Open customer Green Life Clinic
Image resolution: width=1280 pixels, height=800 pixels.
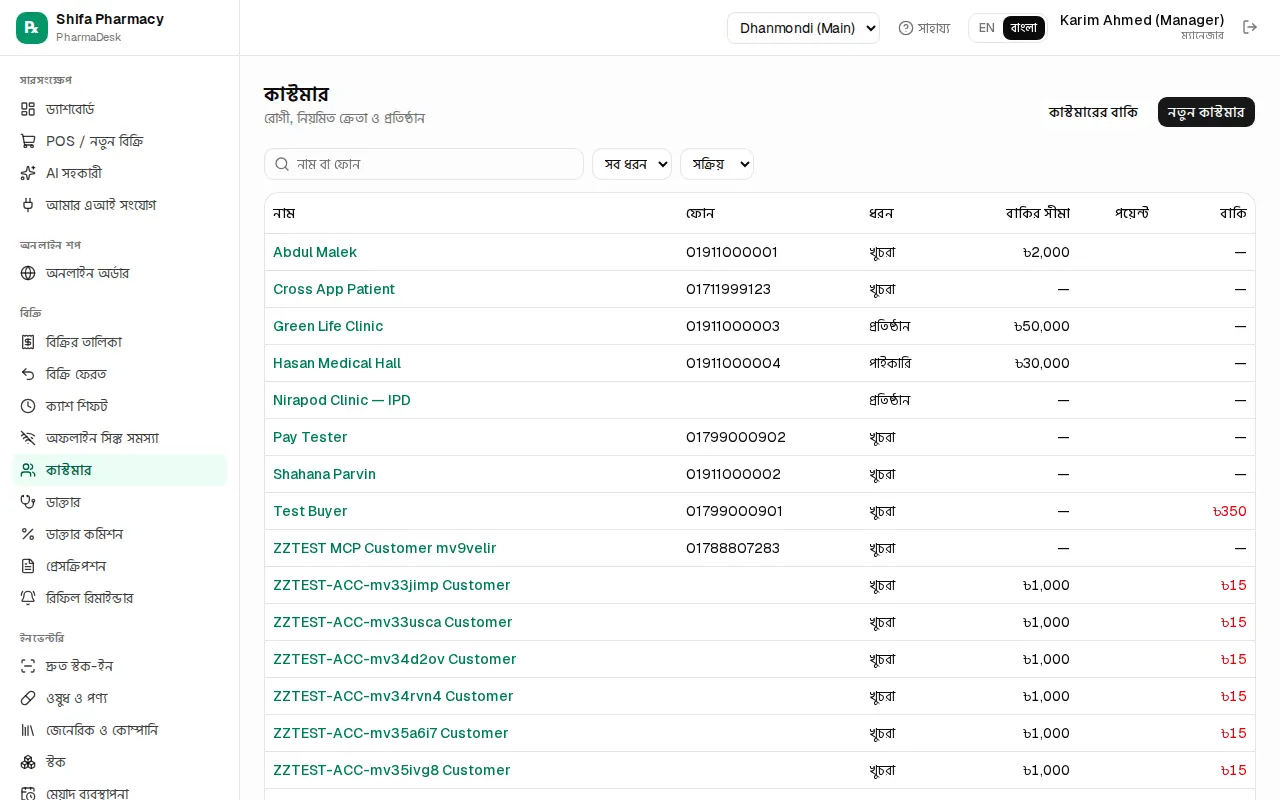point(328,326)
